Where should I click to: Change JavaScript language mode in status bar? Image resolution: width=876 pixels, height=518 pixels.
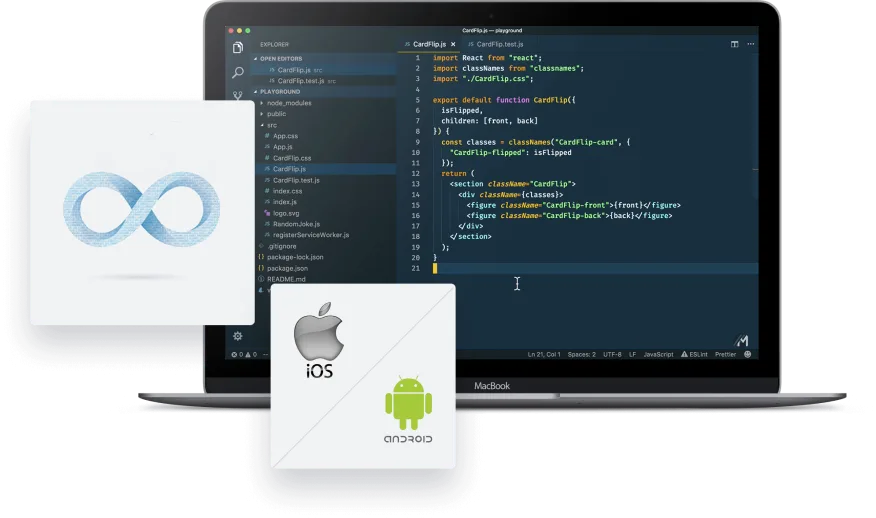tap(658, 354)
